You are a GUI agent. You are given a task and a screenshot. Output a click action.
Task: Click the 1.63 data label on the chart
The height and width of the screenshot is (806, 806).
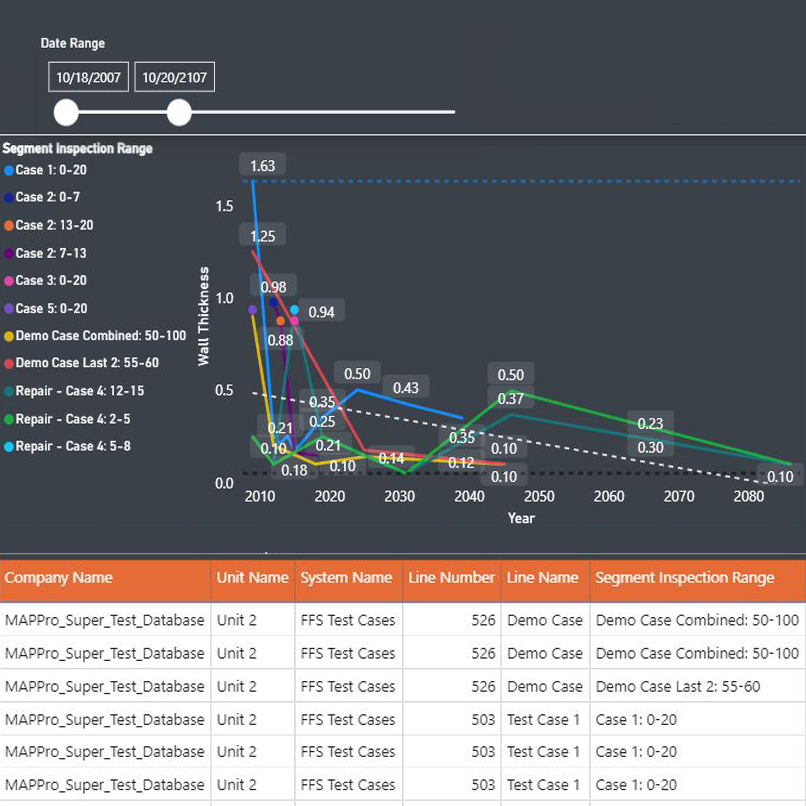[264, 165]
